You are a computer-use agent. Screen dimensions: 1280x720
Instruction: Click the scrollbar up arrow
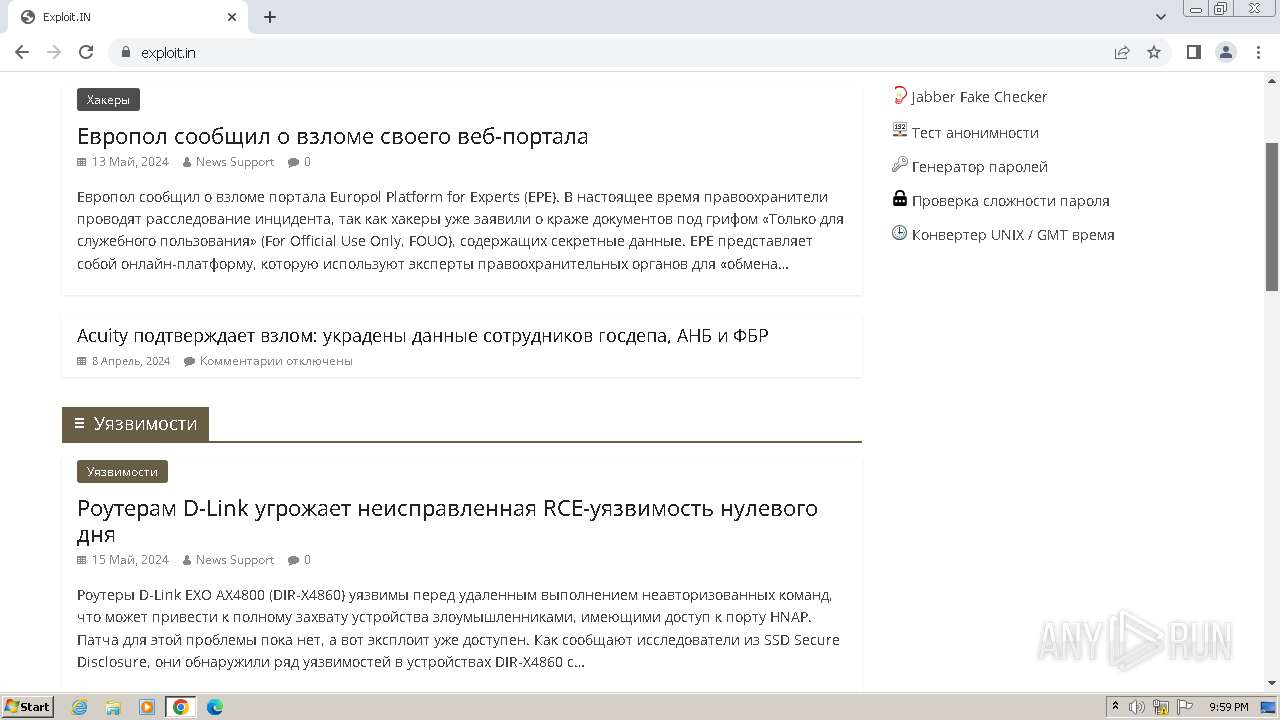[x=1272, y=79]
